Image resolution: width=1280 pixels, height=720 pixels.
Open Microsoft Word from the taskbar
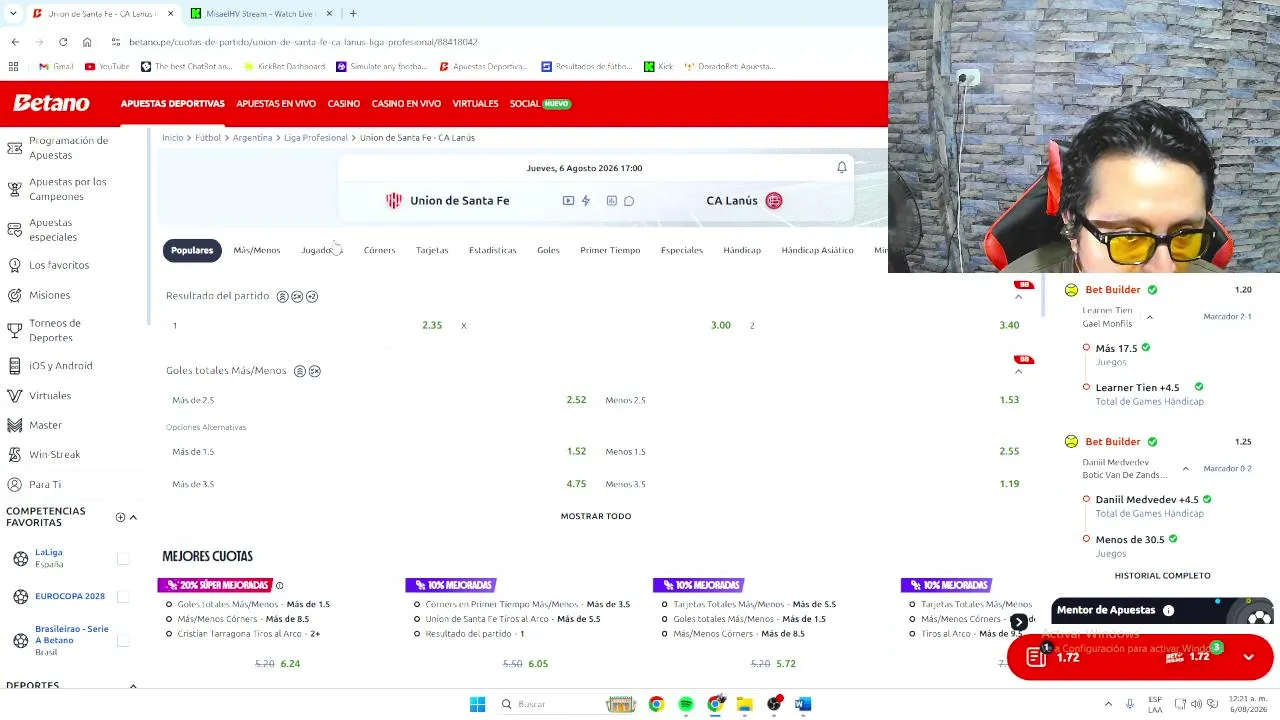click(803, 704)
